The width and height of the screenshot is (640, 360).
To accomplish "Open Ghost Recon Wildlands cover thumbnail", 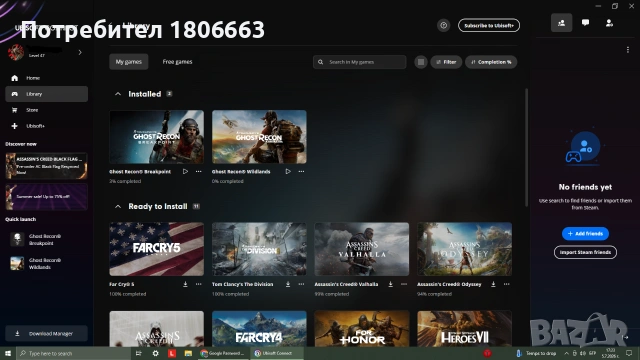I will coord(259,137).
